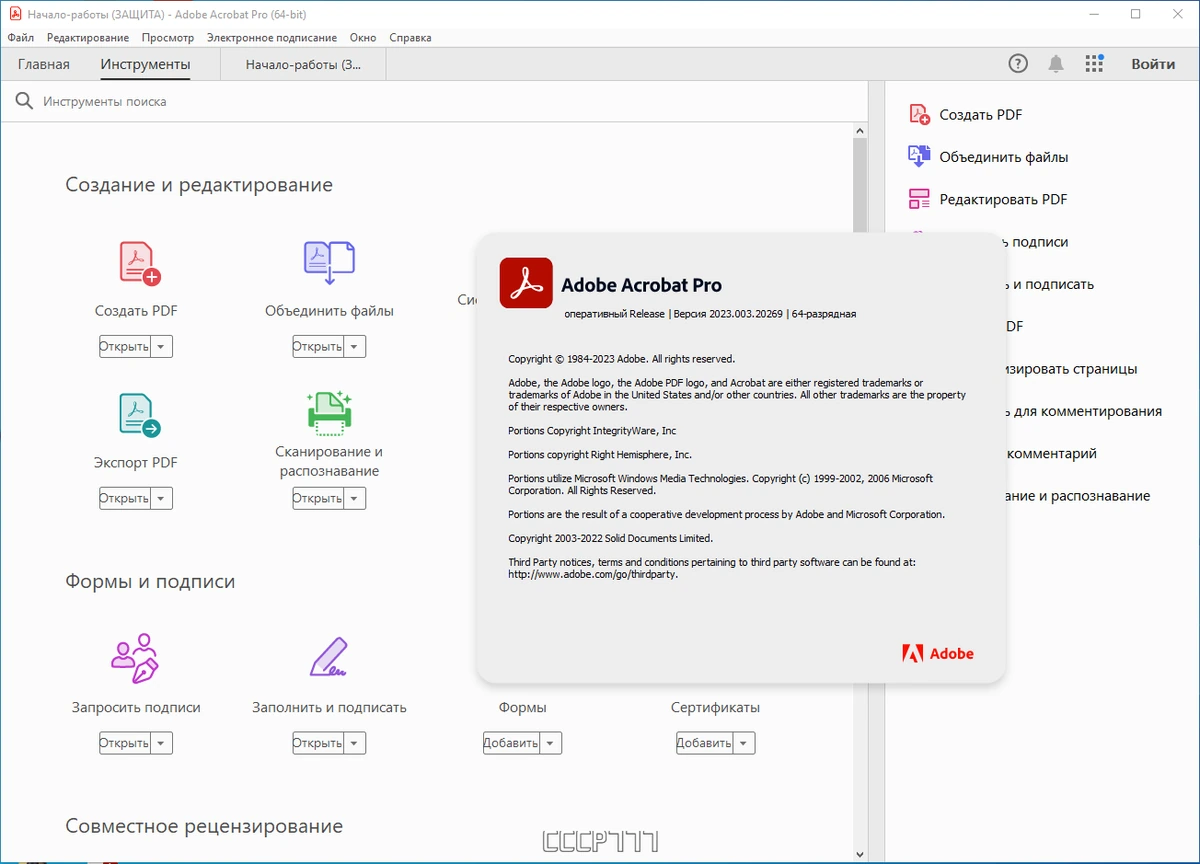
Task: Open the Справка menu
Action: coord(410,38)
